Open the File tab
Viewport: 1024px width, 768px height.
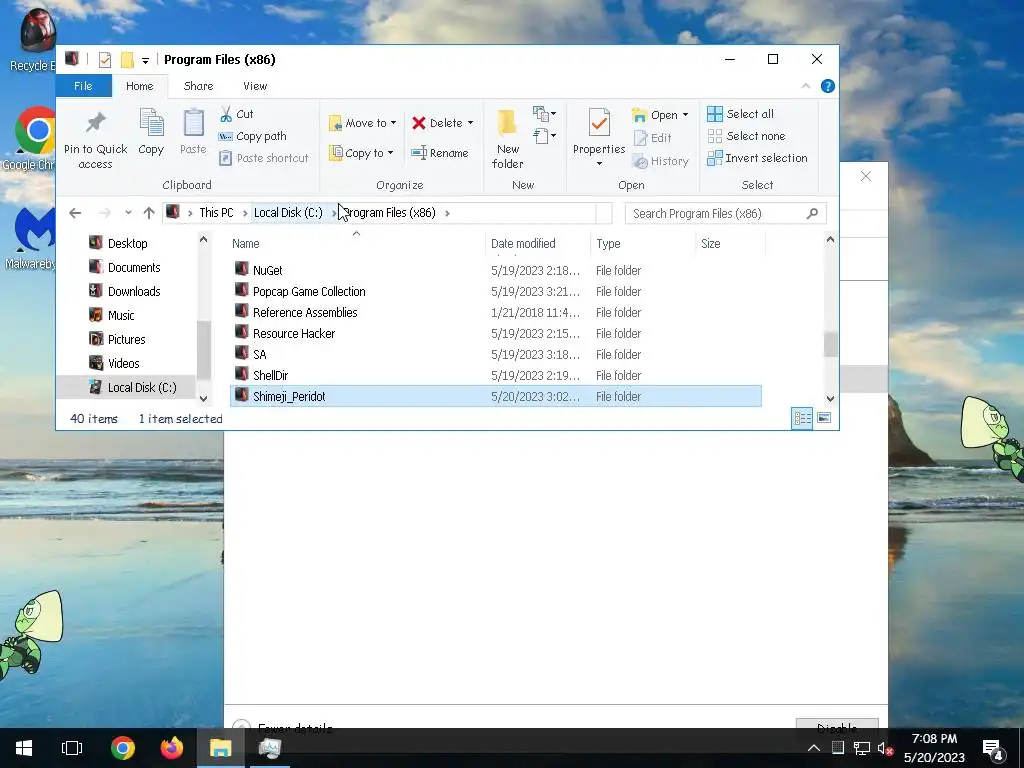[x=83, y=86]
